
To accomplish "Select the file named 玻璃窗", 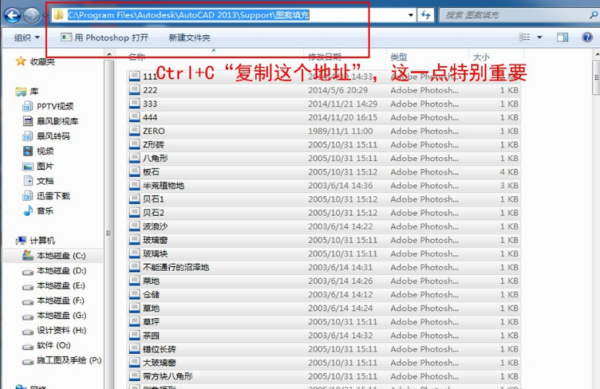I will [323, 240].
